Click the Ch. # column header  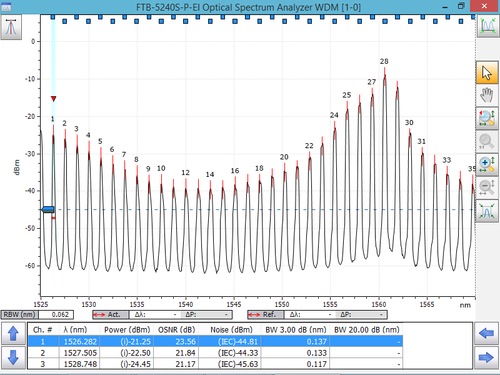[43, 330]
